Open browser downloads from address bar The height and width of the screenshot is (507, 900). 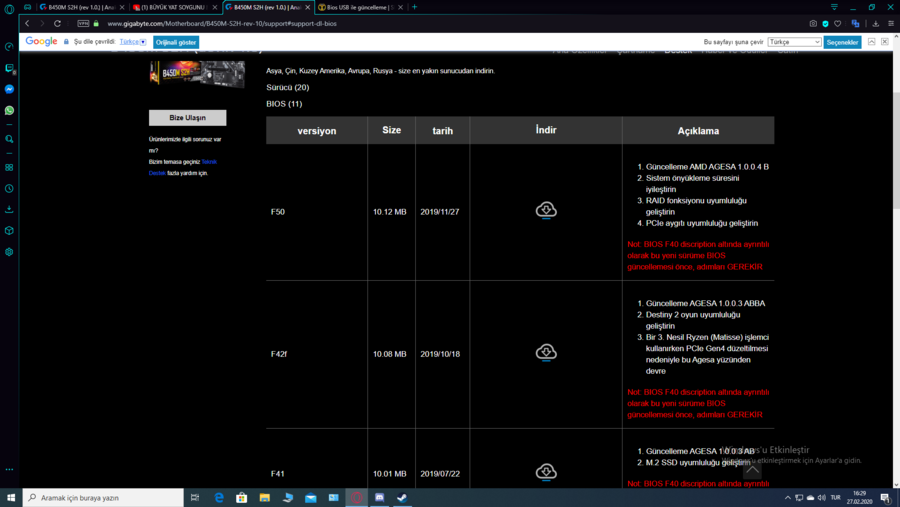pyautogui.click(x=875, y=24)
